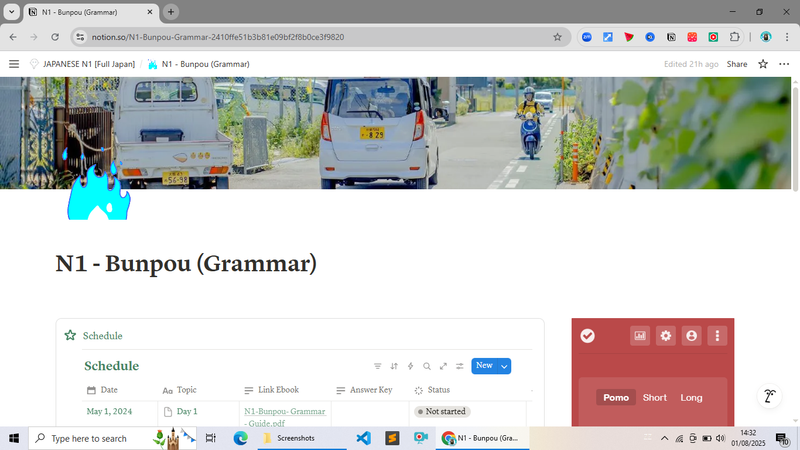Open the Chrome profile avatar
Viewport: 800px width, 450px height.
click(765, 37)
